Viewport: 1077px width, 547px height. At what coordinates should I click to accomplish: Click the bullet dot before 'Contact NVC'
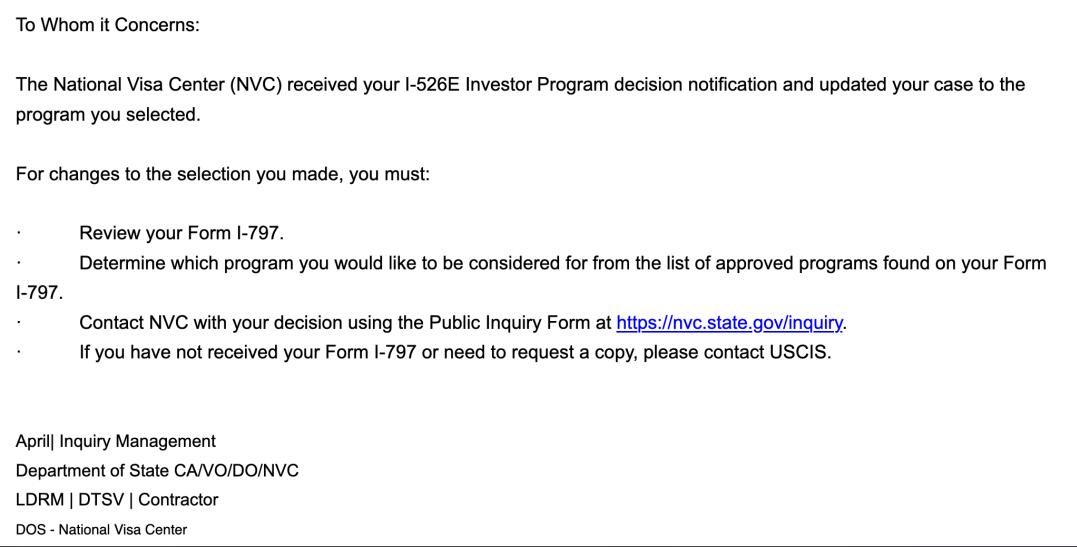(x=19, y=323)
